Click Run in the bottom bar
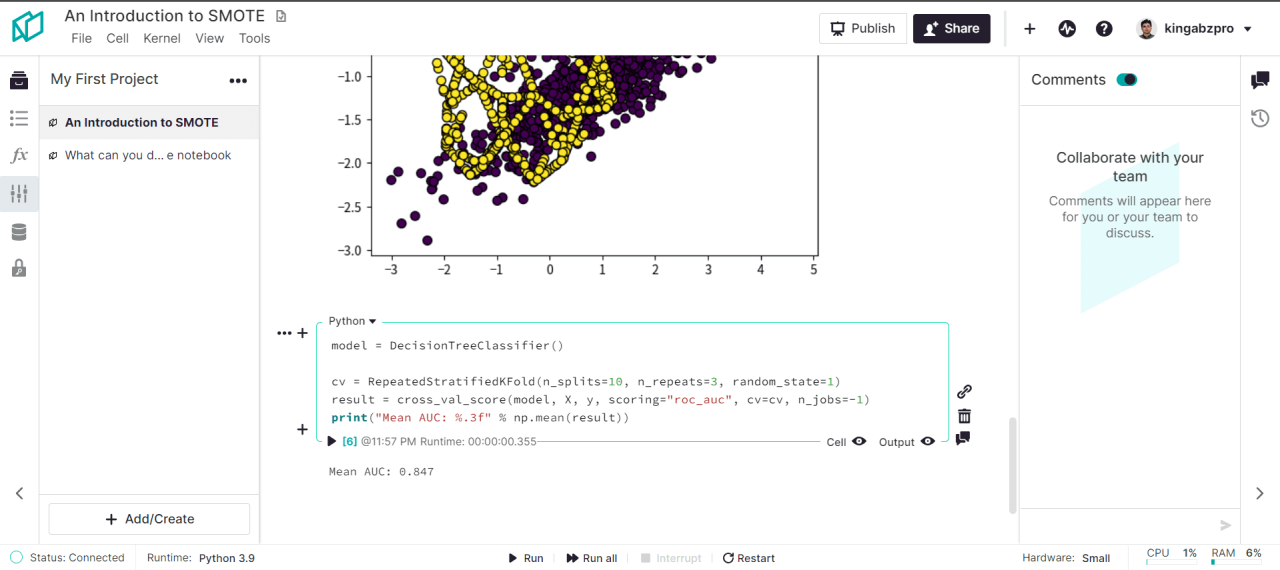This screenshot has height=570, width=1280. point(526,558)
